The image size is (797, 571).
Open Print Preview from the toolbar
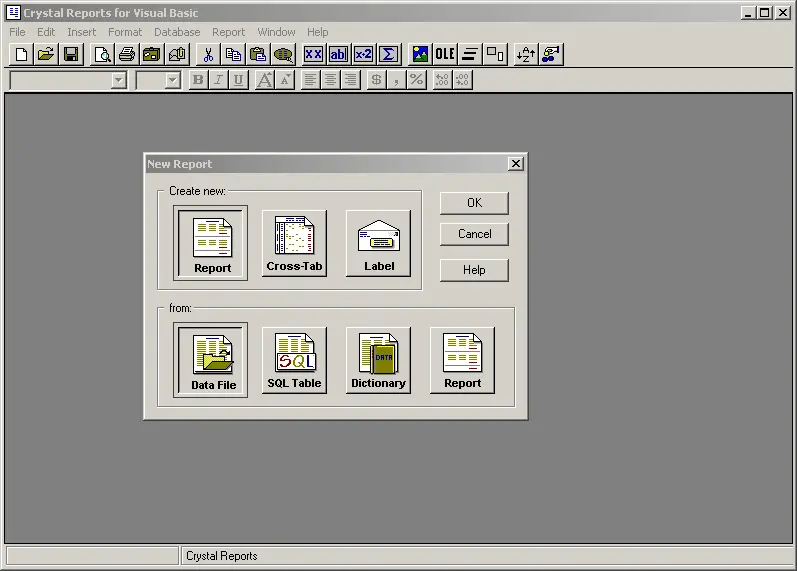pyautogui.click(x=102, y=54)
